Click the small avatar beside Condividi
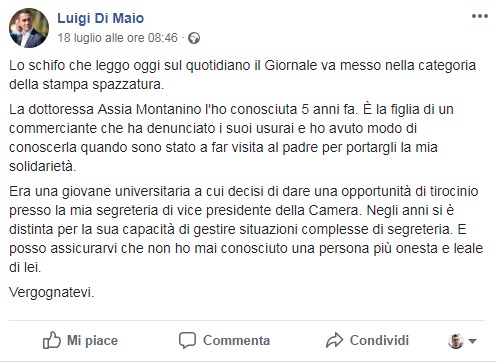 click(x=456, y=341)
